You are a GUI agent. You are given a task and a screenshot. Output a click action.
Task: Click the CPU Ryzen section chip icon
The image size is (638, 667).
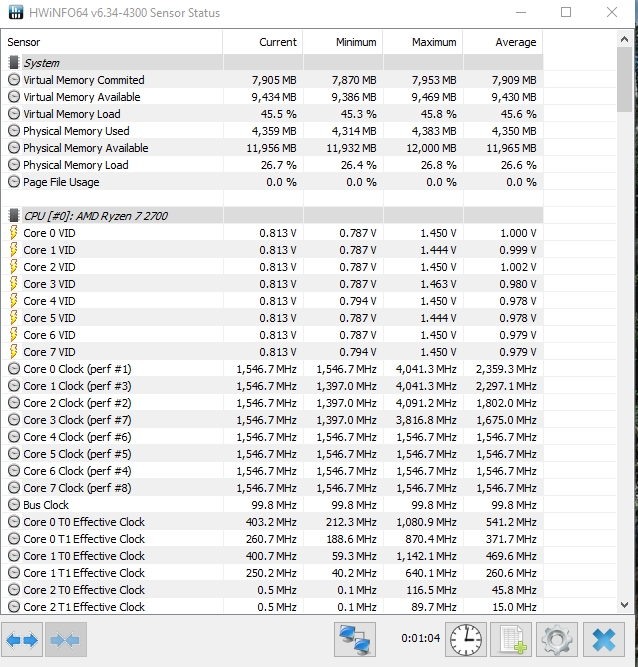tap(14, 216)
